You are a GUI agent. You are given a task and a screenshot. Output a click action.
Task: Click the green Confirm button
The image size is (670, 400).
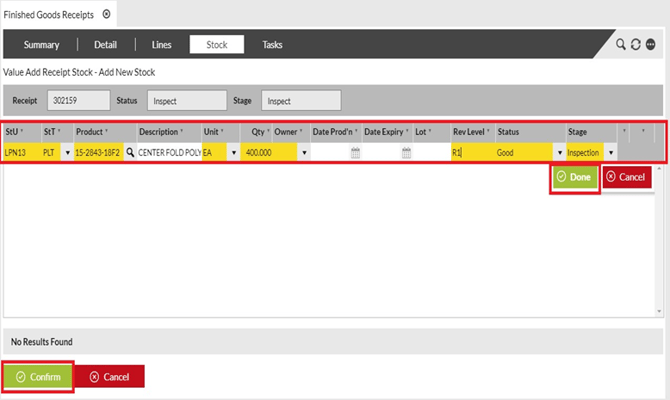click(38, 376)
